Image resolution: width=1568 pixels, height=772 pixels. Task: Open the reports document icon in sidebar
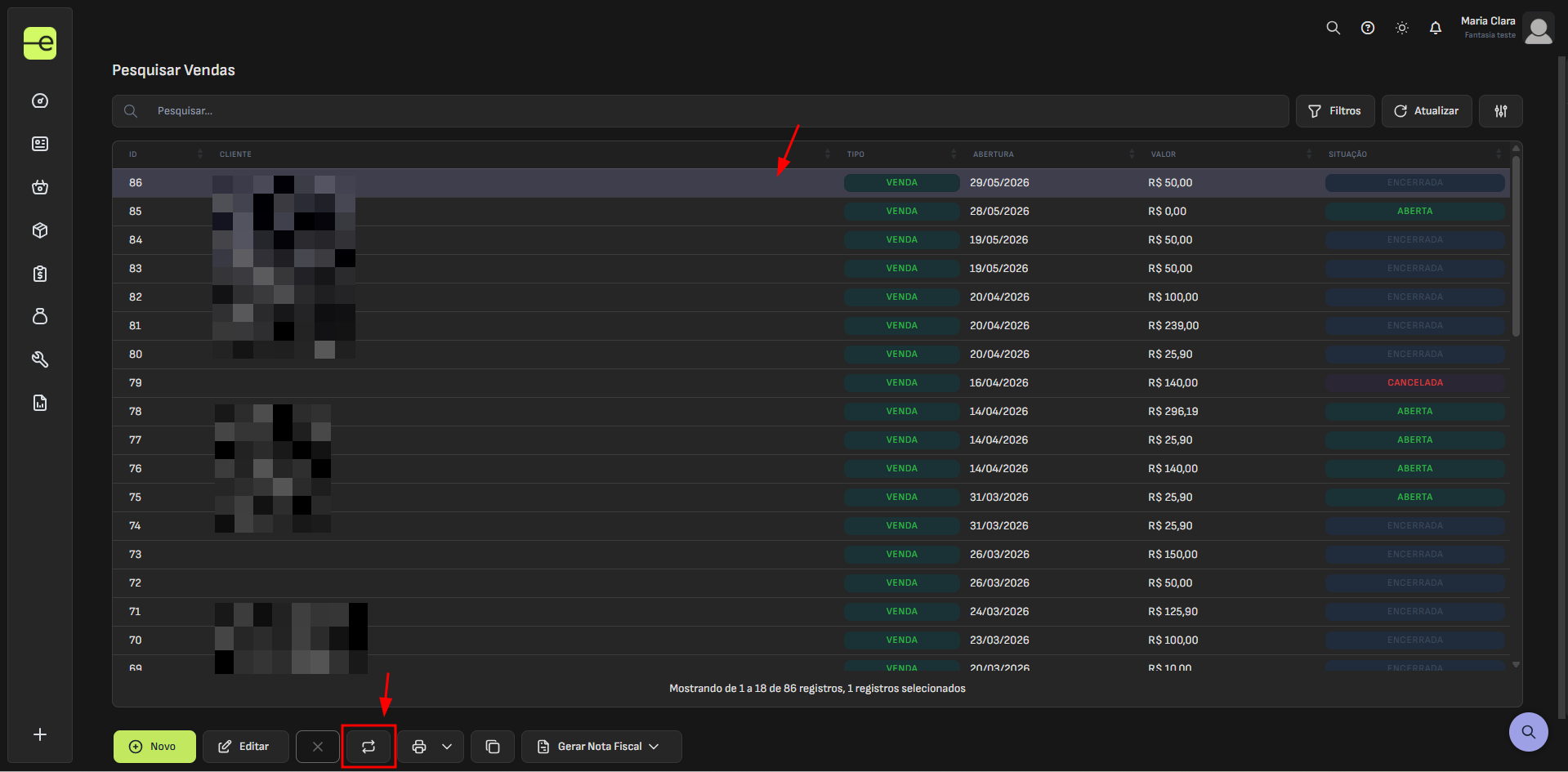[40, 403]
